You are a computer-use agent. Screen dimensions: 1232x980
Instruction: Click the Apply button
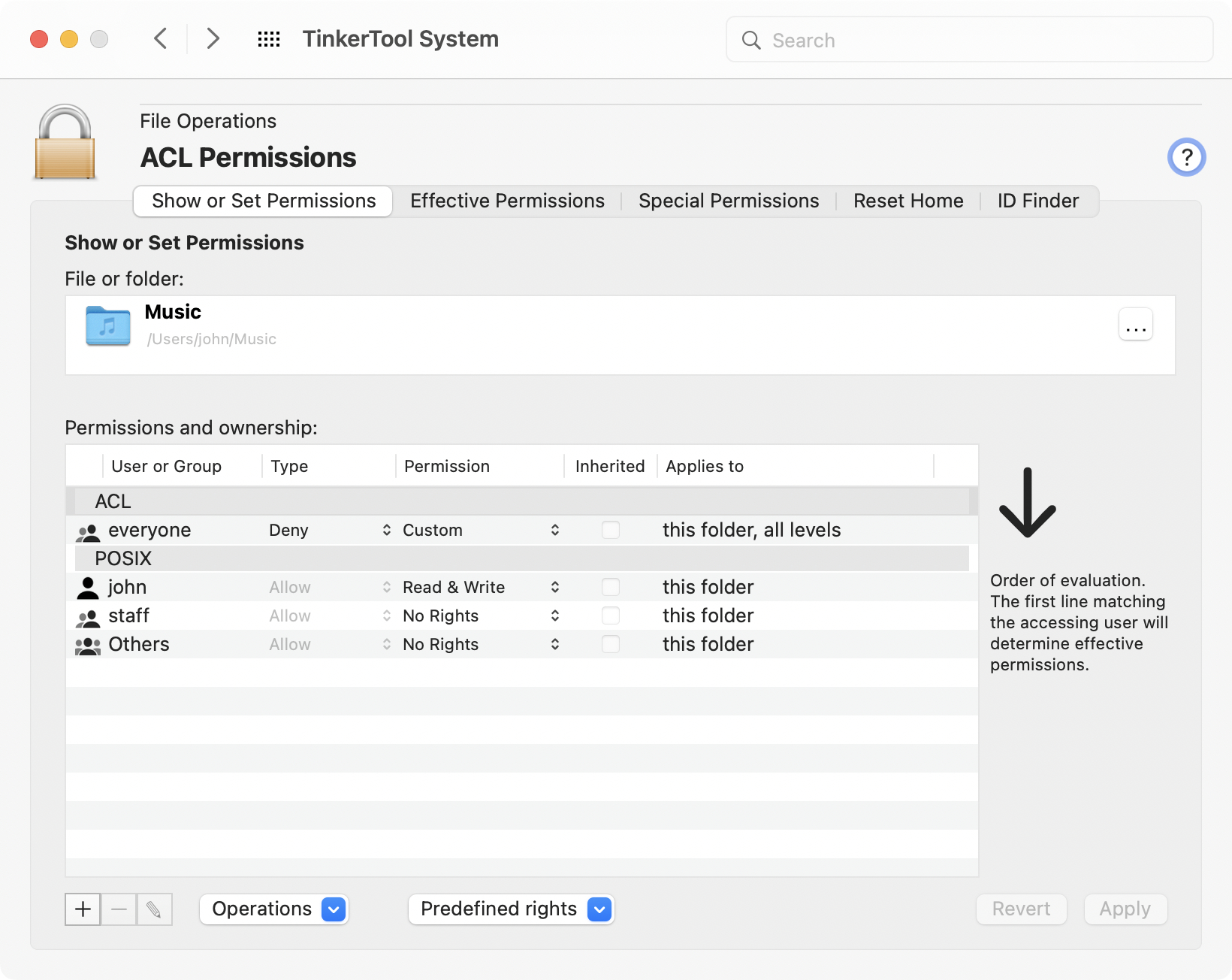[x=1125, y=909]
